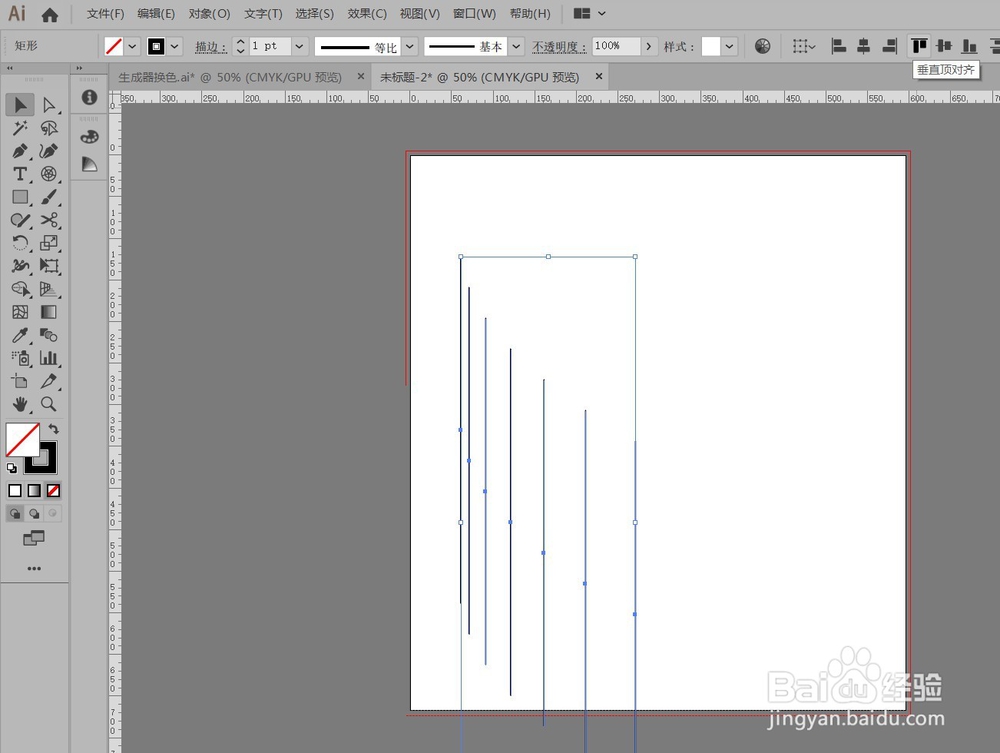Select the Zoom magnifier tool
Viewport: 1000px width, 753px height.
point(48,404)
